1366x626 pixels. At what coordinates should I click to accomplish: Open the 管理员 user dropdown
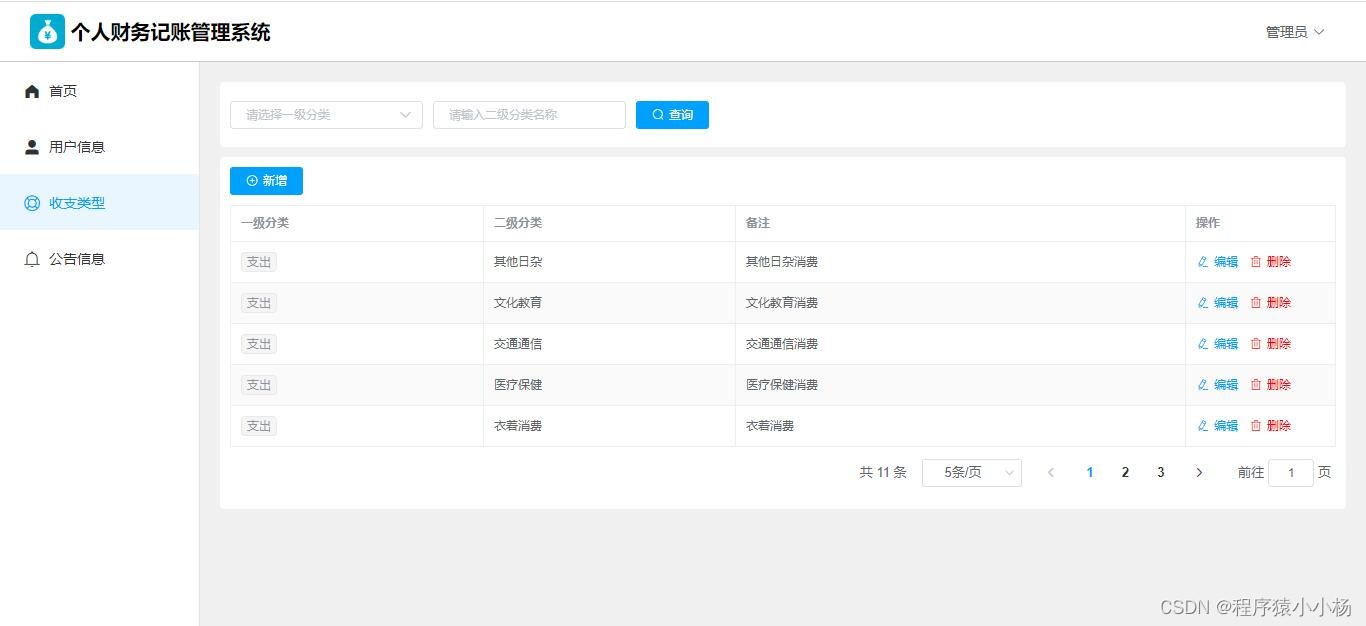(x=1295, y=32)
